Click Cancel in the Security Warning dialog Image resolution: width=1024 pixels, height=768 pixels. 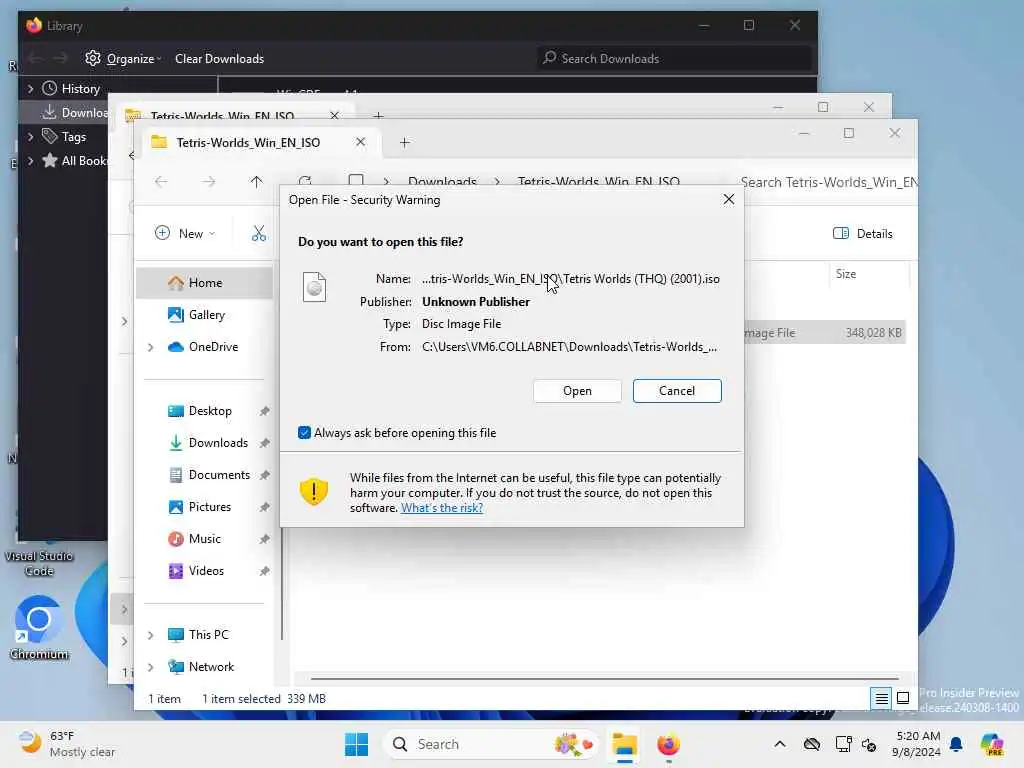click(677, 391)
